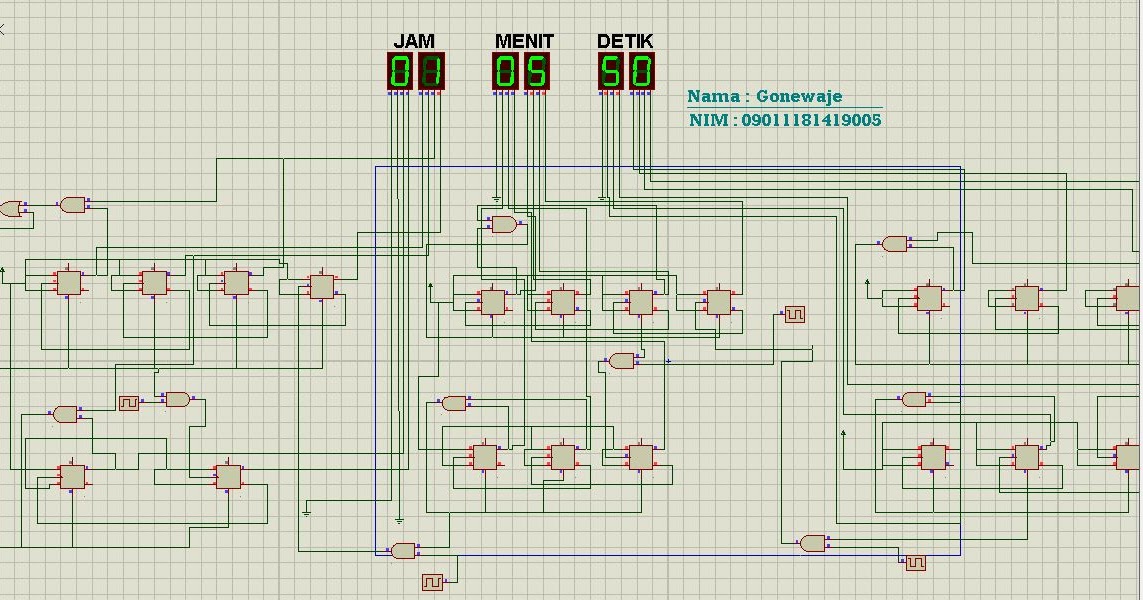Image resolution: width=1143 pixels, height=600 pixels.
Task: Select the MENIT tens-digit display showing 0
Action: pos(504,71)
